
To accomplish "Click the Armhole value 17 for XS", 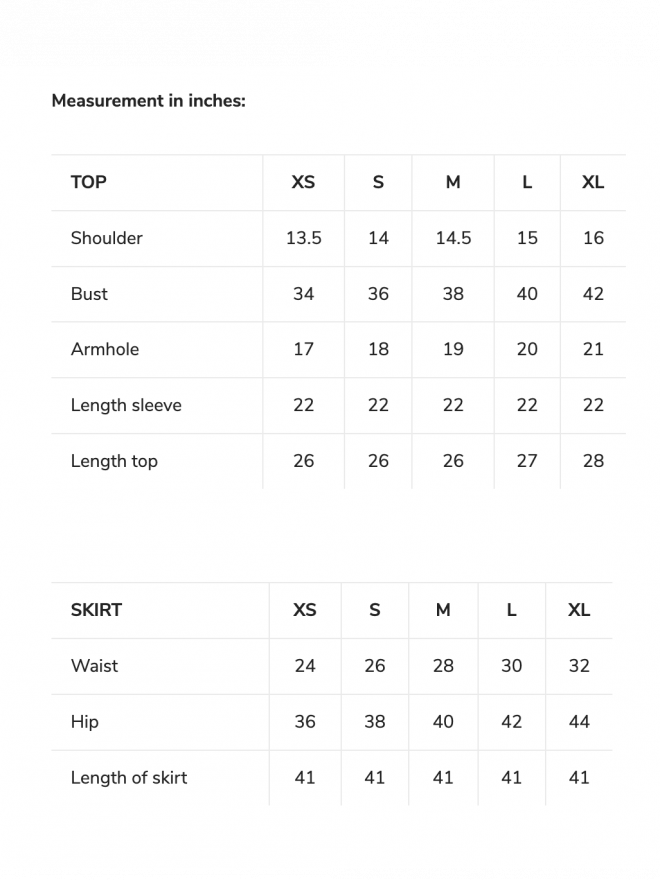I will (303, 349).
